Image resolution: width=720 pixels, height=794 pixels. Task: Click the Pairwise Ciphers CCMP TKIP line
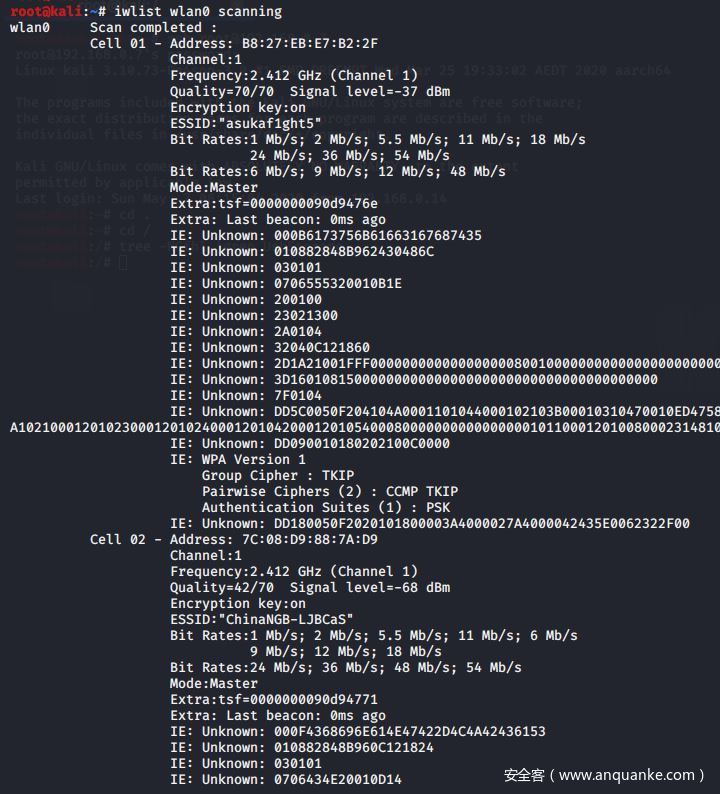tap(329, 491)
